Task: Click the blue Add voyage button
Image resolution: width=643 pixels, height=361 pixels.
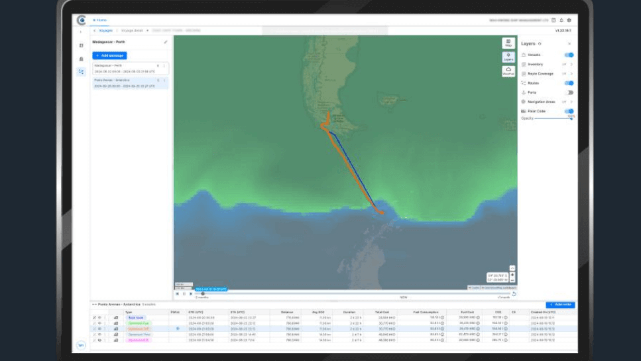Action: coord(109,55)
